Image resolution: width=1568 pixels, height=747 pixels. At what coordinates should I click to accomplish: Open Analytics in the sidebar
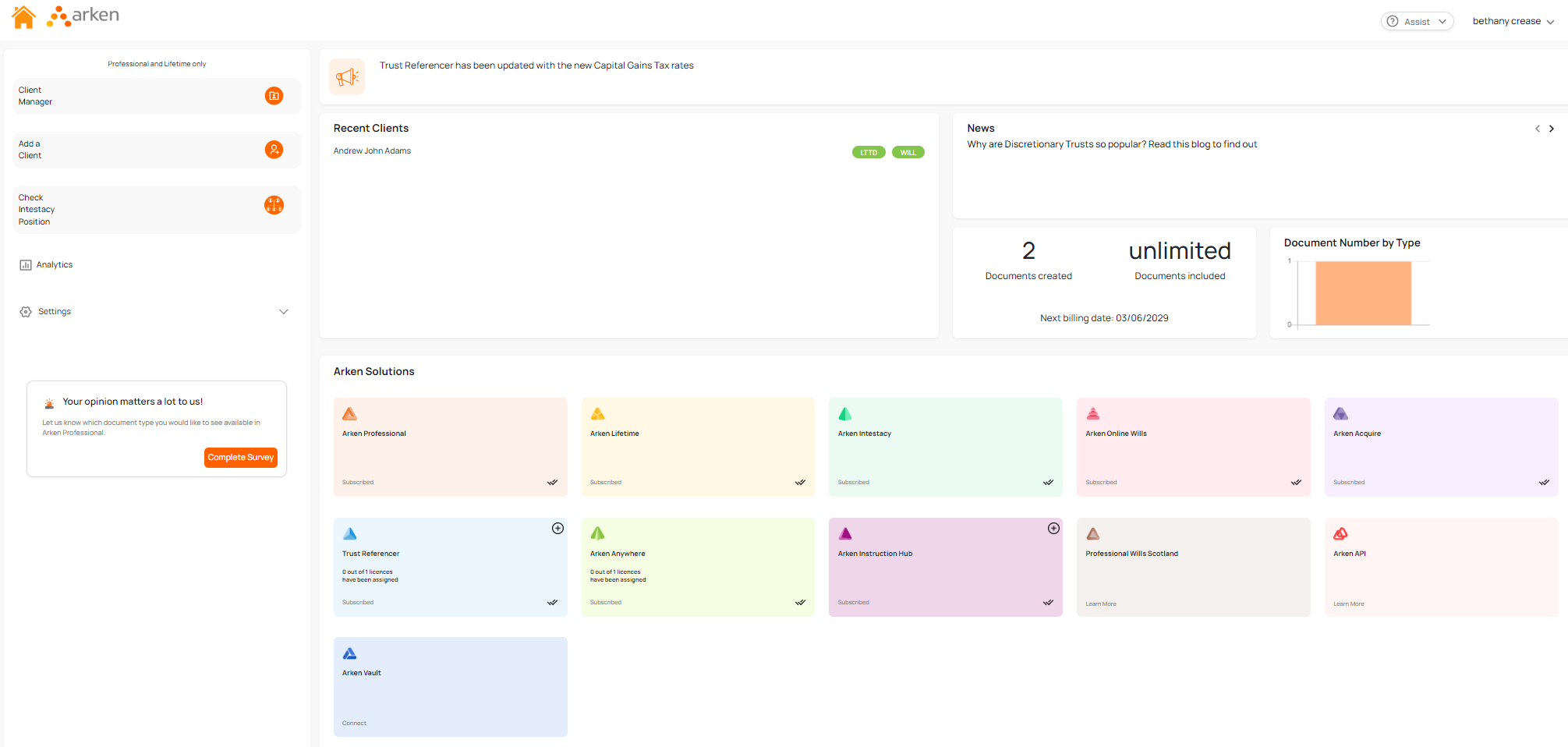pos(54,265)
